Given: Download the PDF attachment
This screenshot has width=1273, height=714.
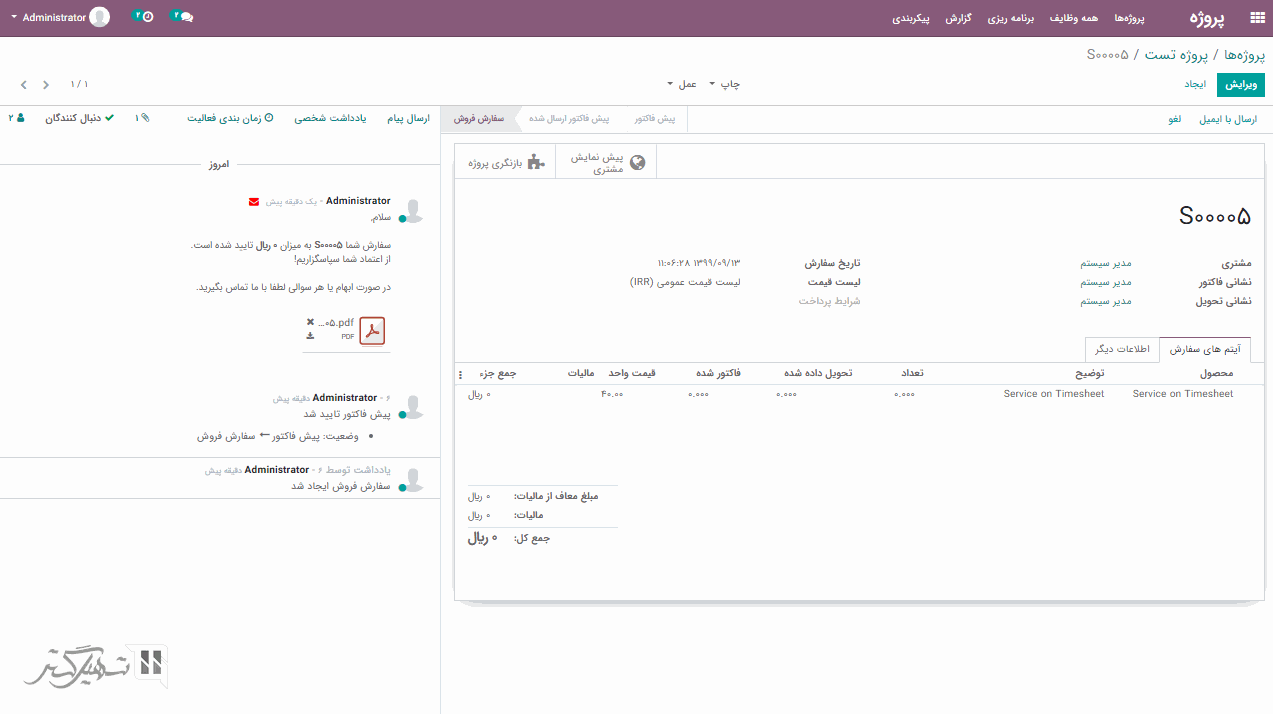Looking at the screenshot, I should tap(310, 336).
